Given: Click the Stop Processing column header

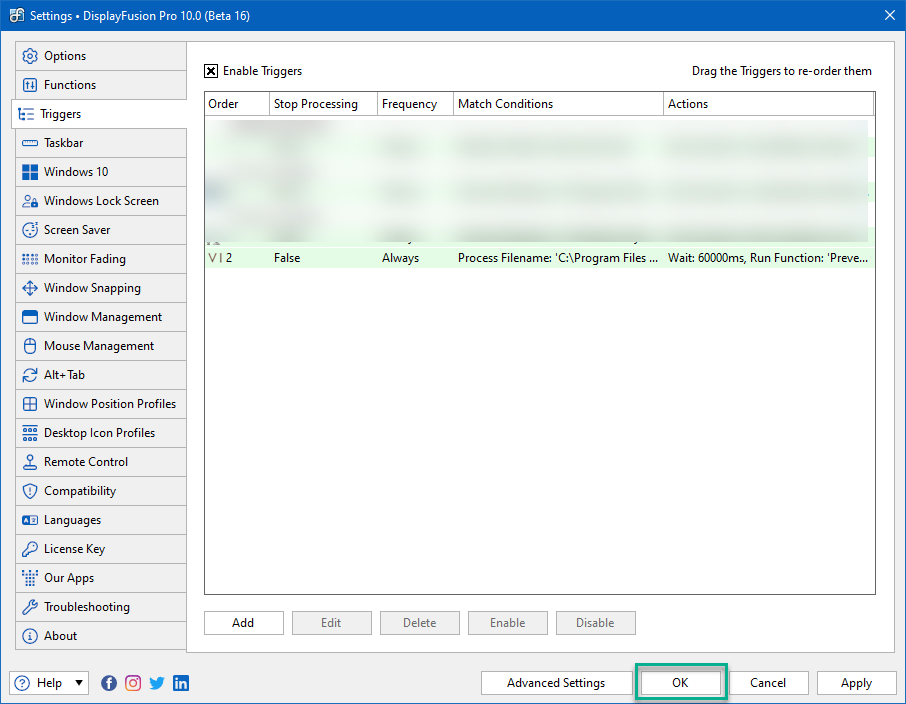Looking at the screenshot, I should tap(323, 104).
